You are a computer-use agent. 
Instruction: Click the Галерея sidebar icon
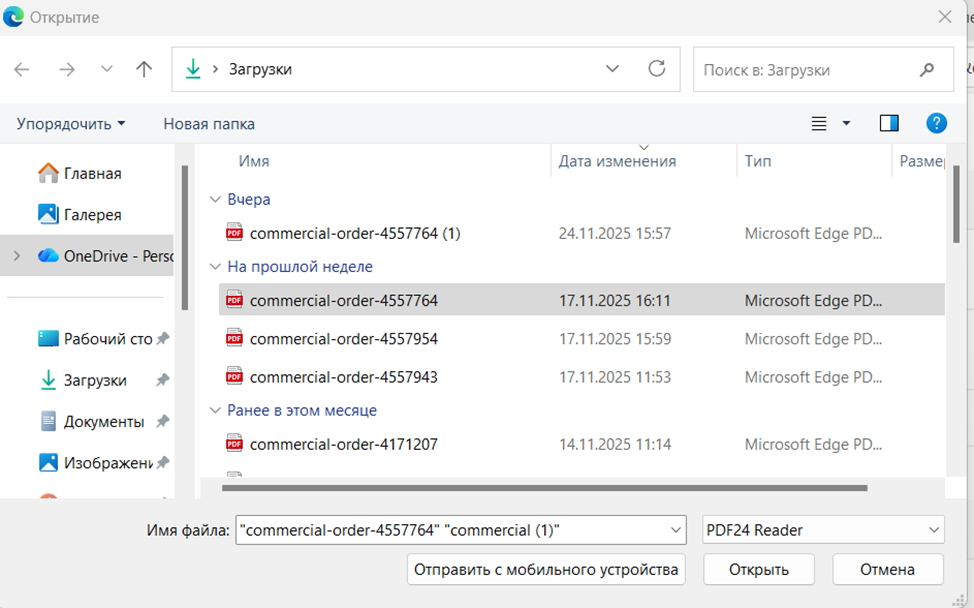click(48, 214)
